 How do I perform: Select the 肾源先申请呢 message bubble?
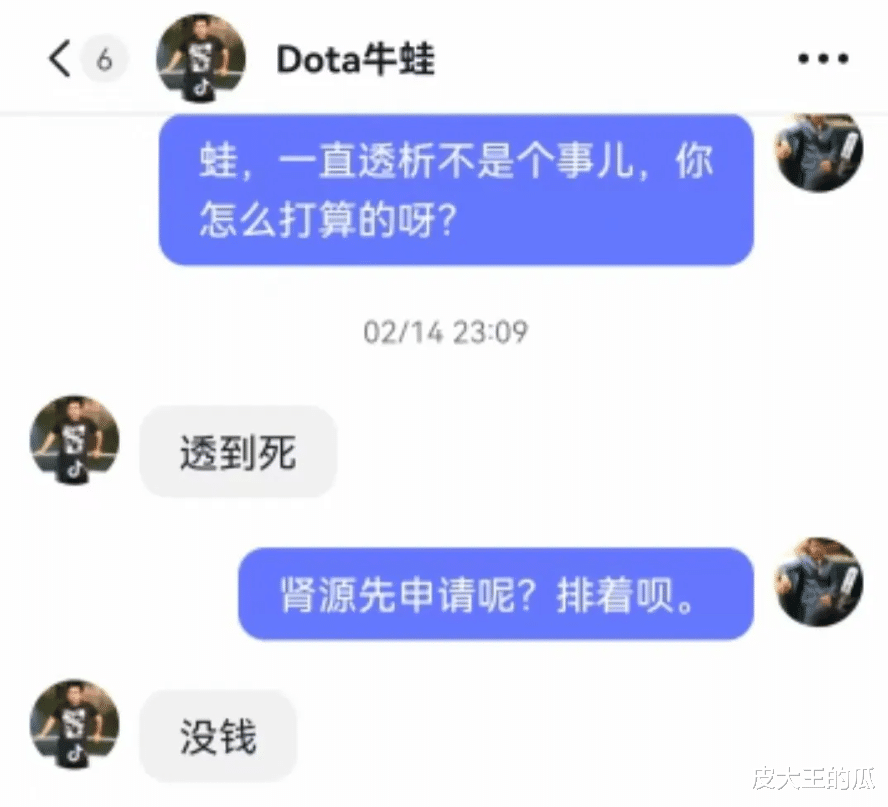(496, 594)
